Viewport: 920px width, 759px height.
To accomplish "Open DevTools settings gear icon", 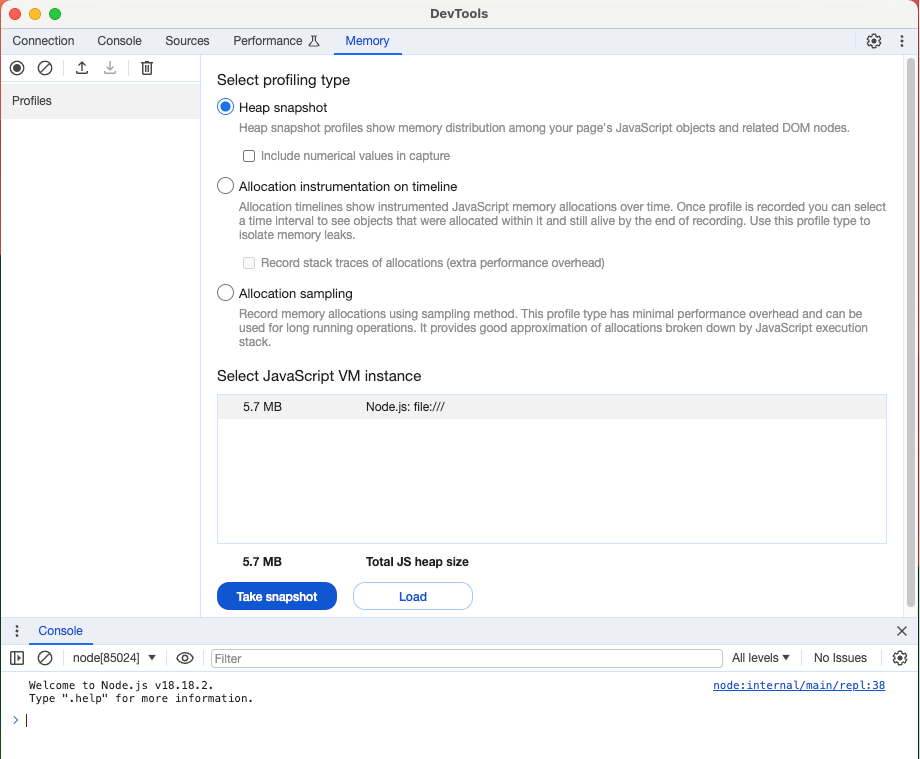I will (x=874, y=41).
